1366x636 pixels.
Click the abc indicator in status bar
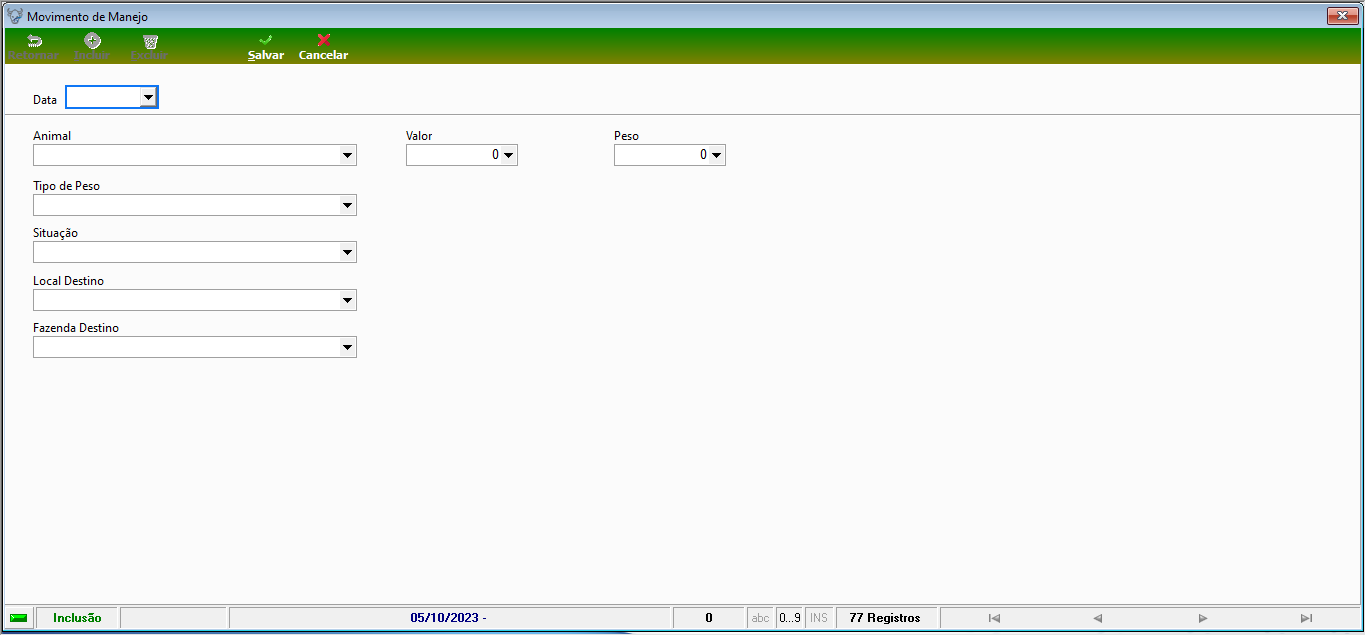point(761,618)
